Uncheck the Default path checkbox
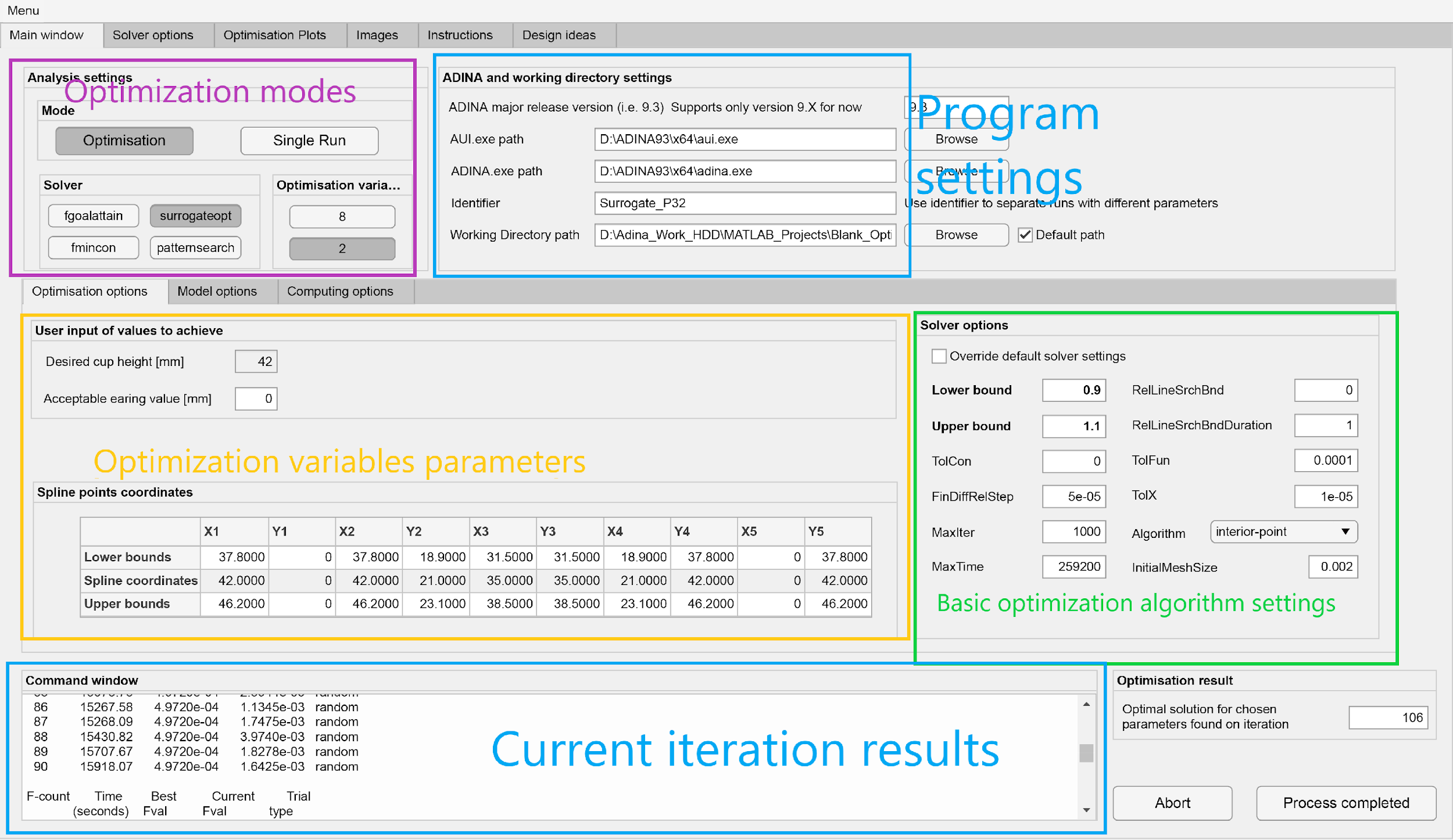Viewport: 1453px width, 840px height. click(1025, 235)
